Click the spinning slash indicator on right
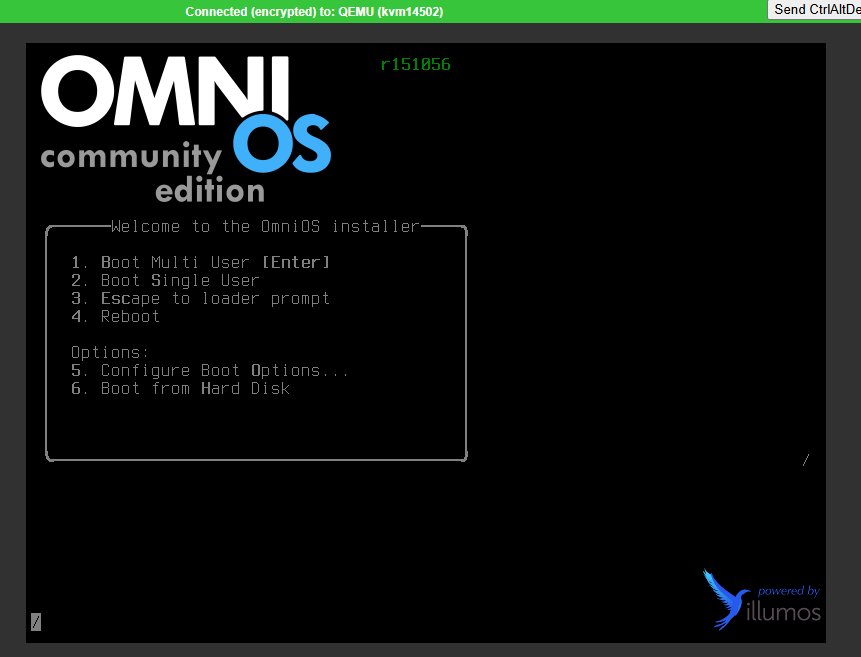The image size is (861, 657). click(x=806, y=460)
